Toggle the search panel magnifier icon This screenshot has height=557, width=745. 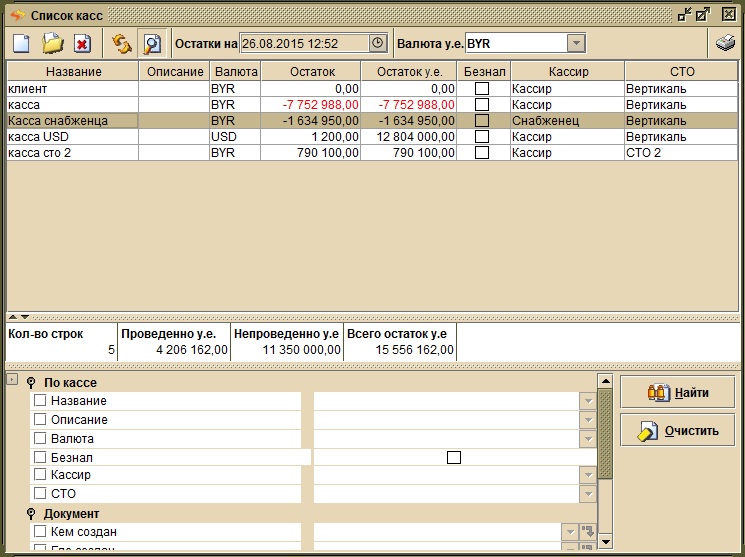click(153, 44)
